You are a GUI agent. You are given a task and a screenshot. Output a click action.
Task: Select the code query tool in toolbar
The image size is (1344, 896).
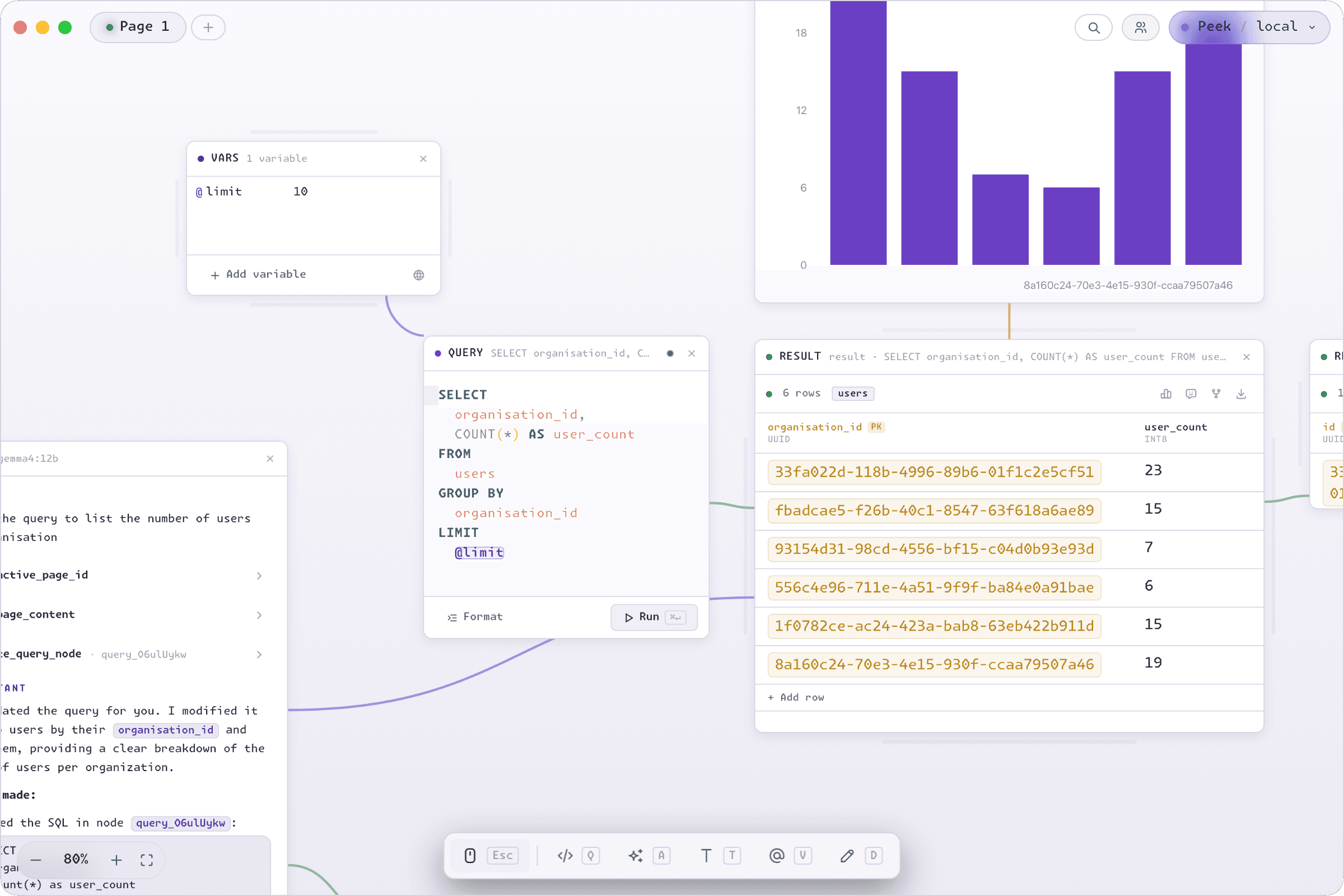565,856
